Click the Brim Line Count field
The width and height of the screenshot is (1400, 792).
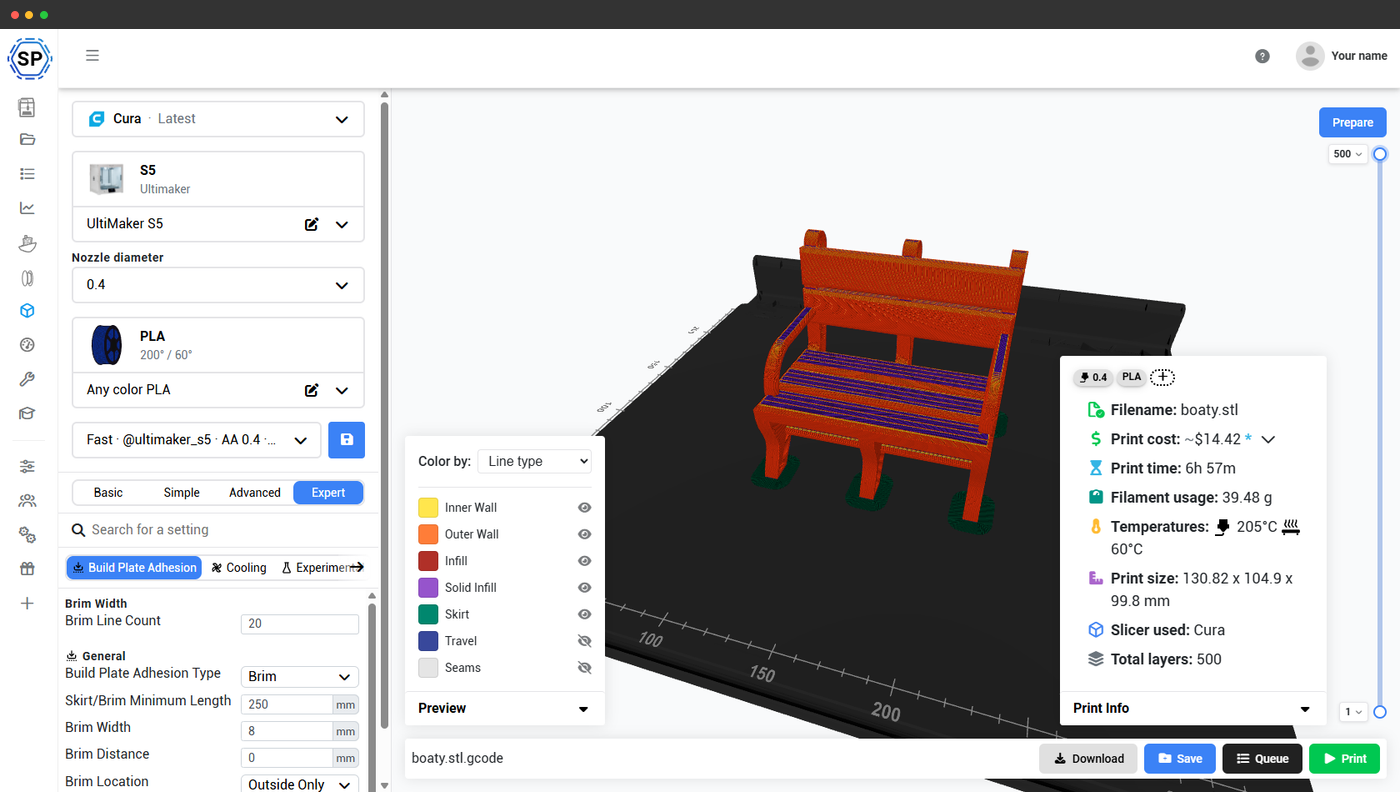tap(300, 624)
